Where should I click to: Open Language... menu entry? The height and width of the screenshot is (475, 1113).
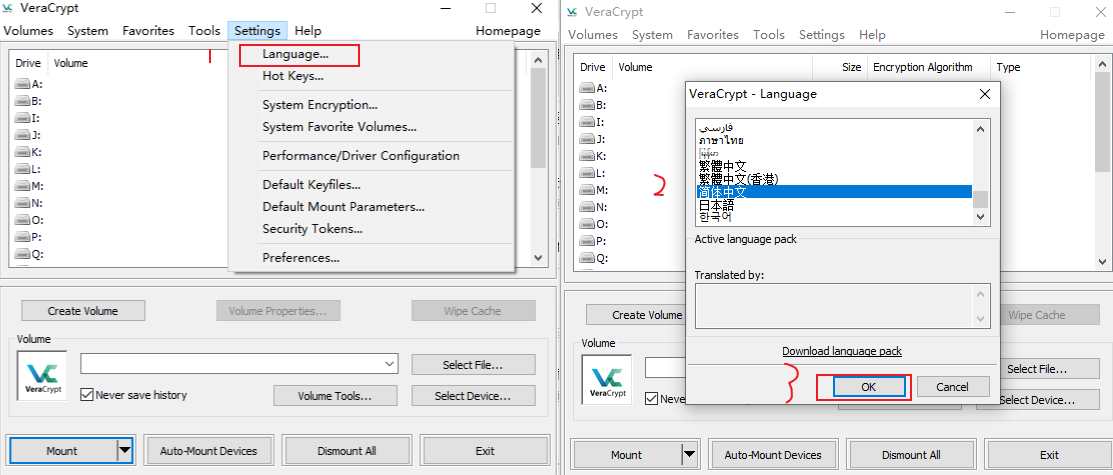point(295,54)
